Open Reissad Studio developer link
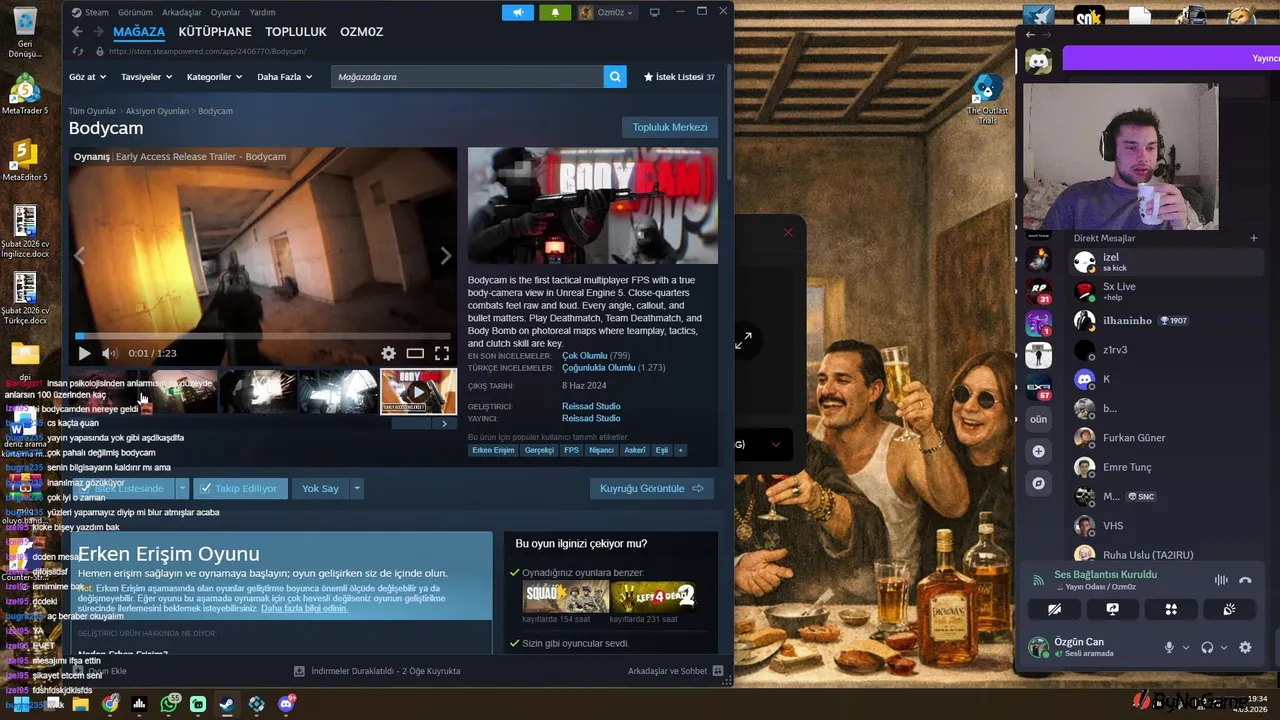This screenshot has height=720, width=1280. coord(591,406)
